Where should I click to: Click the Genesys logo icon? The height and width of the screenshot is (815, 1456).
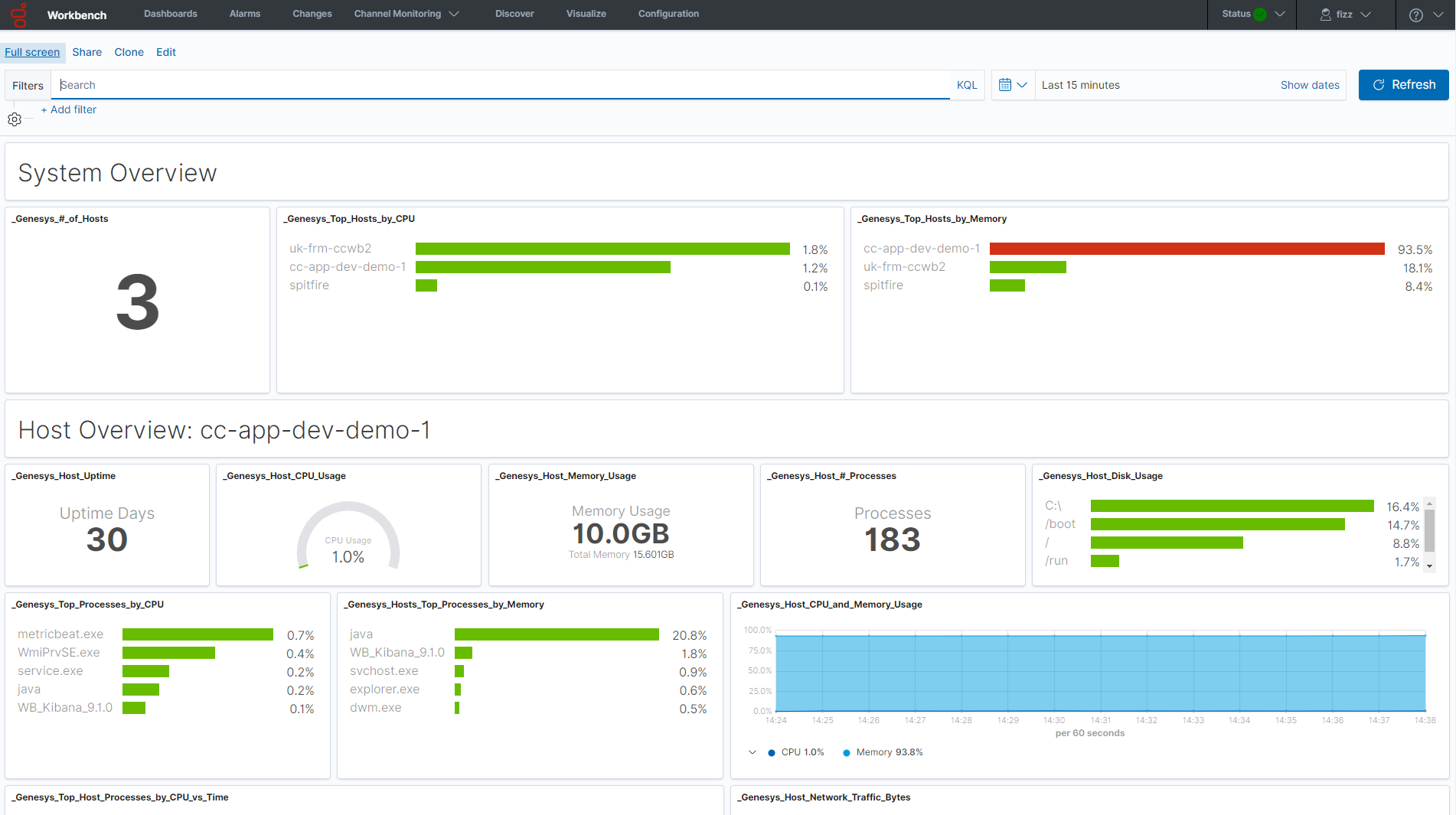(18, 15)
